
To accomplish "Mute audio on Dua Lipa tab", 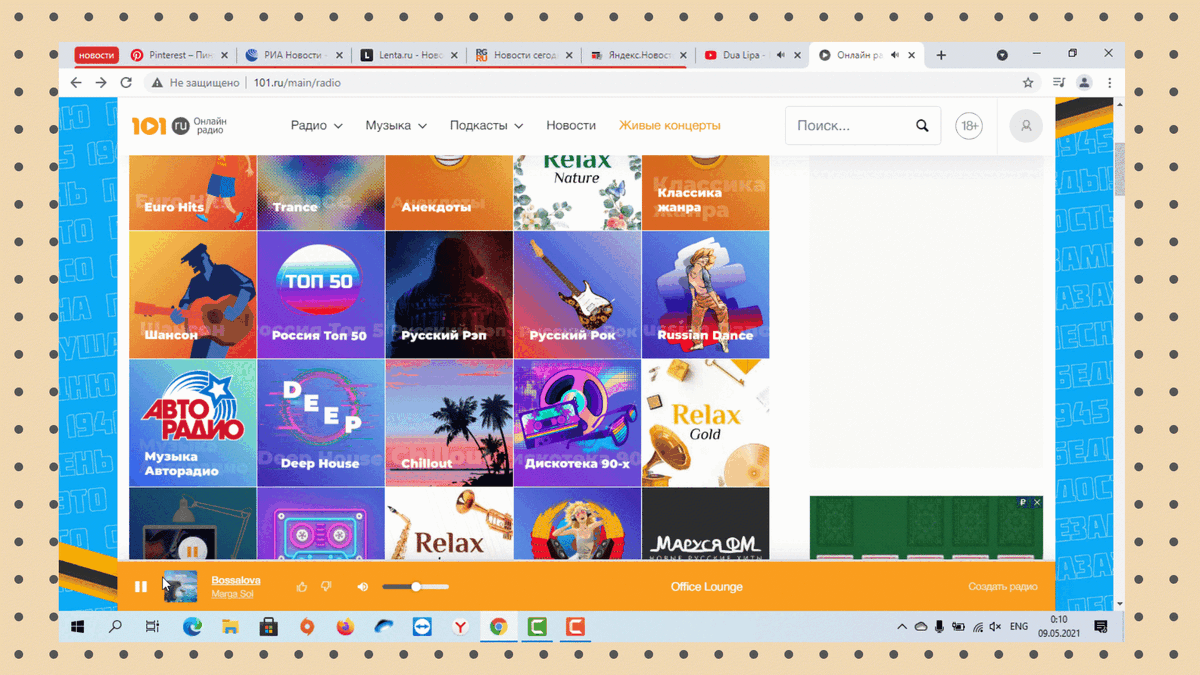I will [x=781, y=55].
